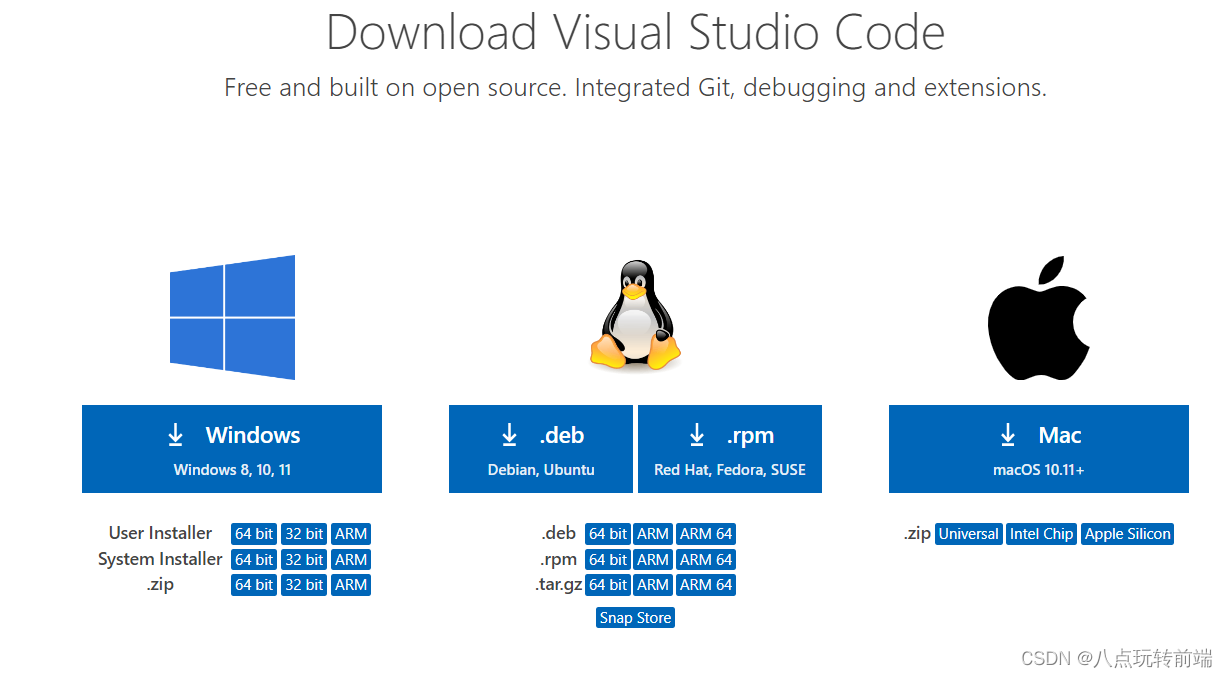Click download arrow icon on .rpm button
The width and height of the screenshot is (1228, 678).
click(x=697, y=435)
